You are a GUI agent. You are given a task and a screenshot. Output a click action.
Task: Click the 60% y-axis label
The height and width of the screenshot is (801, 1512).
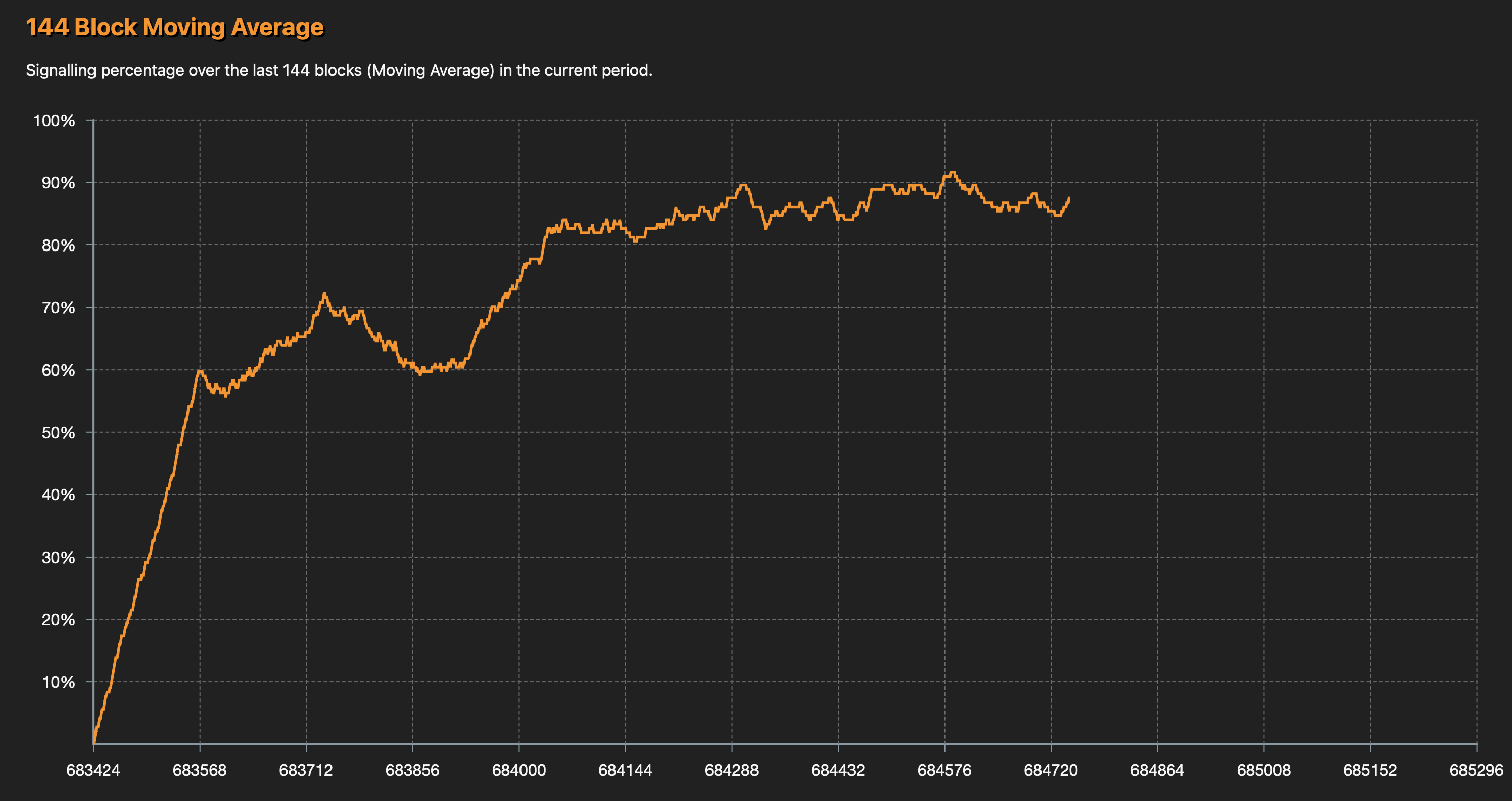pos(58,370)
